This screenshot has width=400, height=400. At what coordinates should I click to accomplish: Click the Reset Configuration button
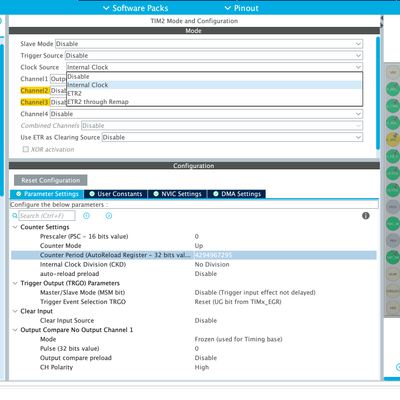click(51, 180)
